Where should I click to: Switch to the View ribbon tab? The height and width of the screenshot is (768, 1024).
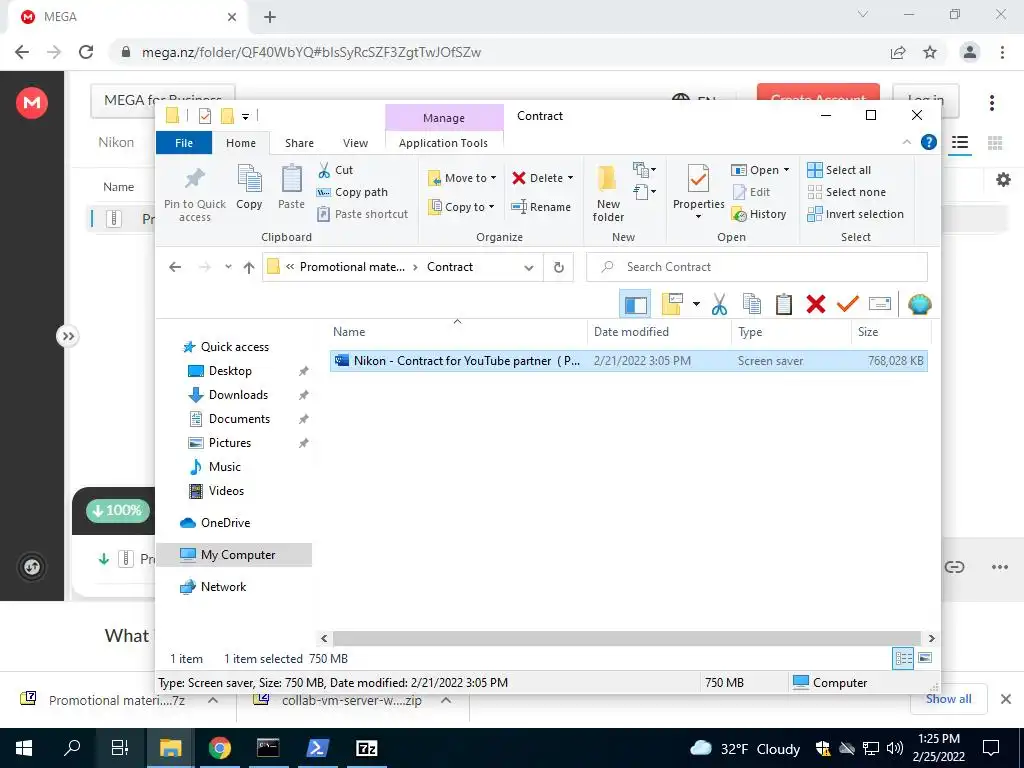pos(355,143)
